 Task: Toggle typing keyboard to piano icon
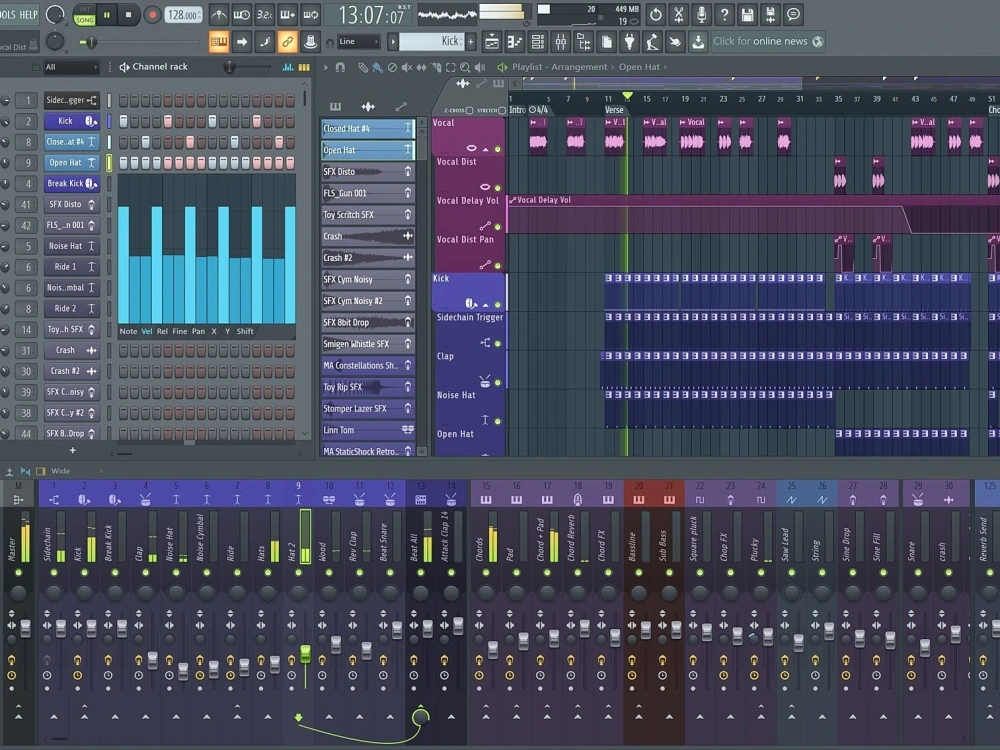[219, 42]
